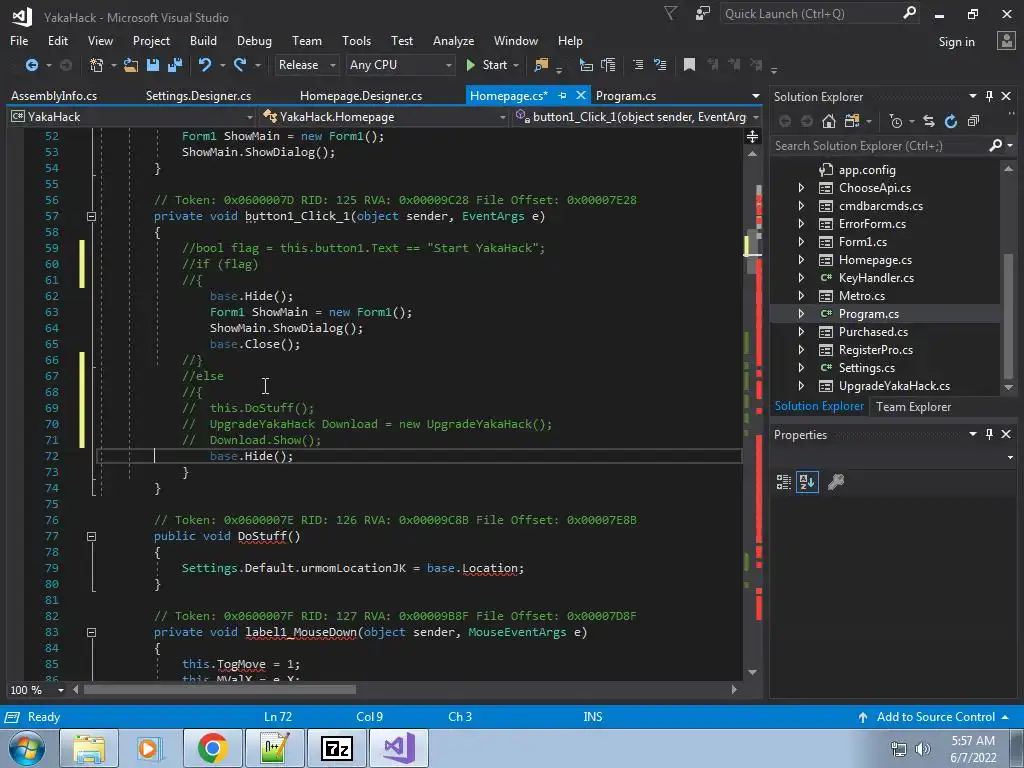Click the Properties Categorized view icon
This screenshot has height=768, width=1024.
point(784,482)
